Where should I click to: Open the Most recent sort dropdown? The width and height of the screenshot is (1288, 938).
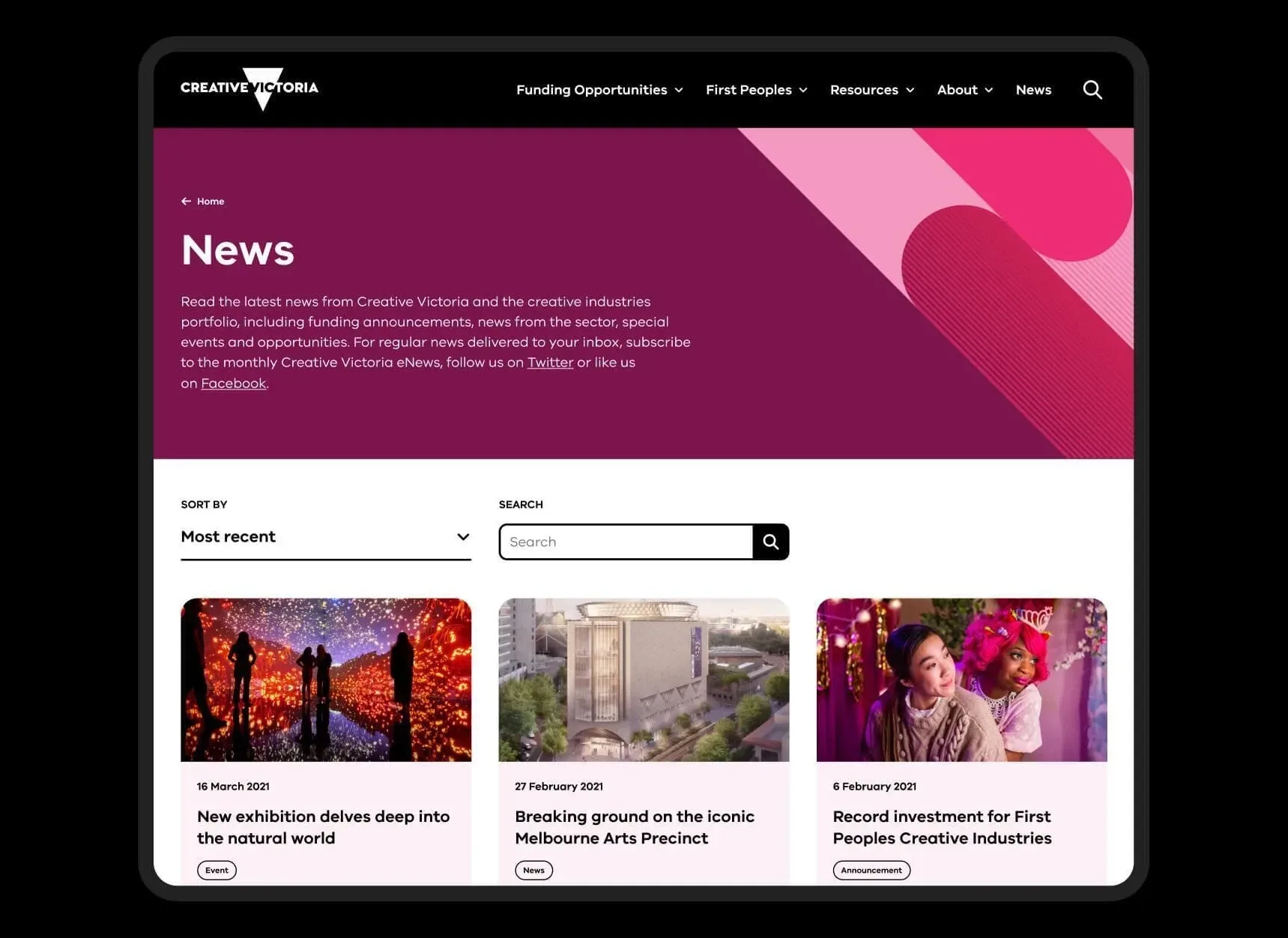tap(325, 537)
